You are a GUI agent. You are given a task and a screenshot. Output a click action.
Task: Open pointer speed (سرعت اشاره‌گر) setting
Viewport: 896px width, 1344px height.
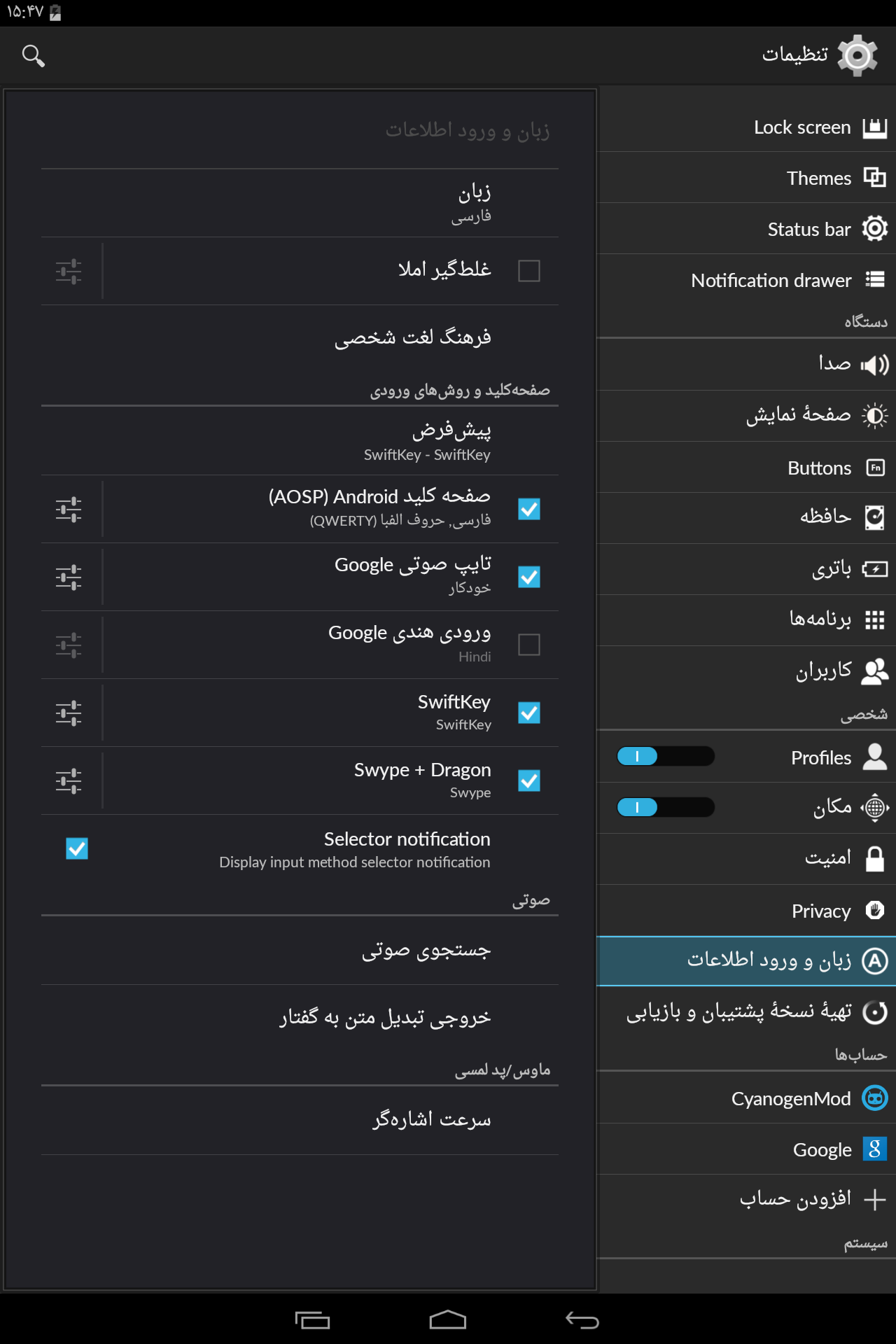[431, 1120]
